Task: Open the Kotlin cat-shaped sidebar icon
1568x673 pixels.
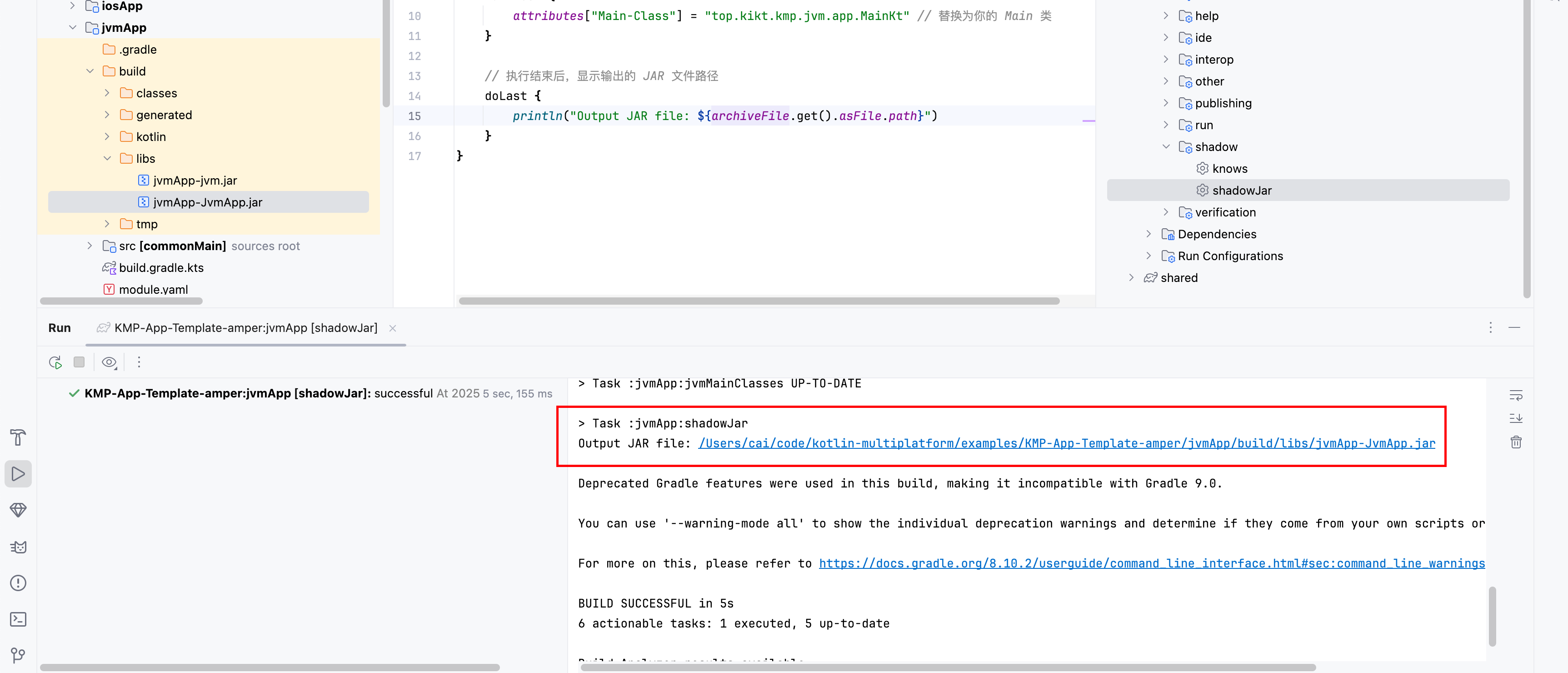Action: click(18, 546)
